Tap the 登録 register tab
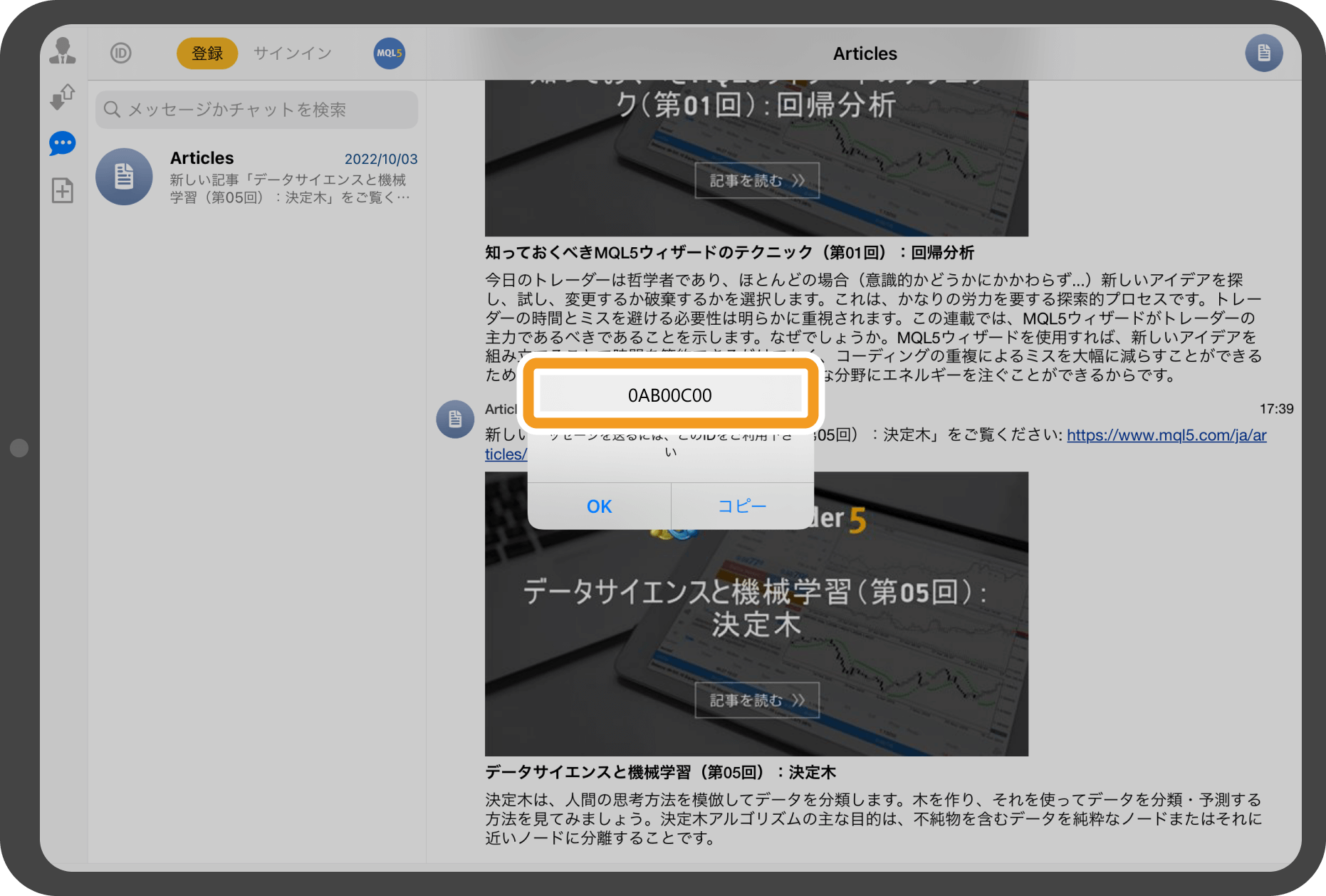Image resolution: width=1326 pixels, height=896 pixels. pos(207,53)
